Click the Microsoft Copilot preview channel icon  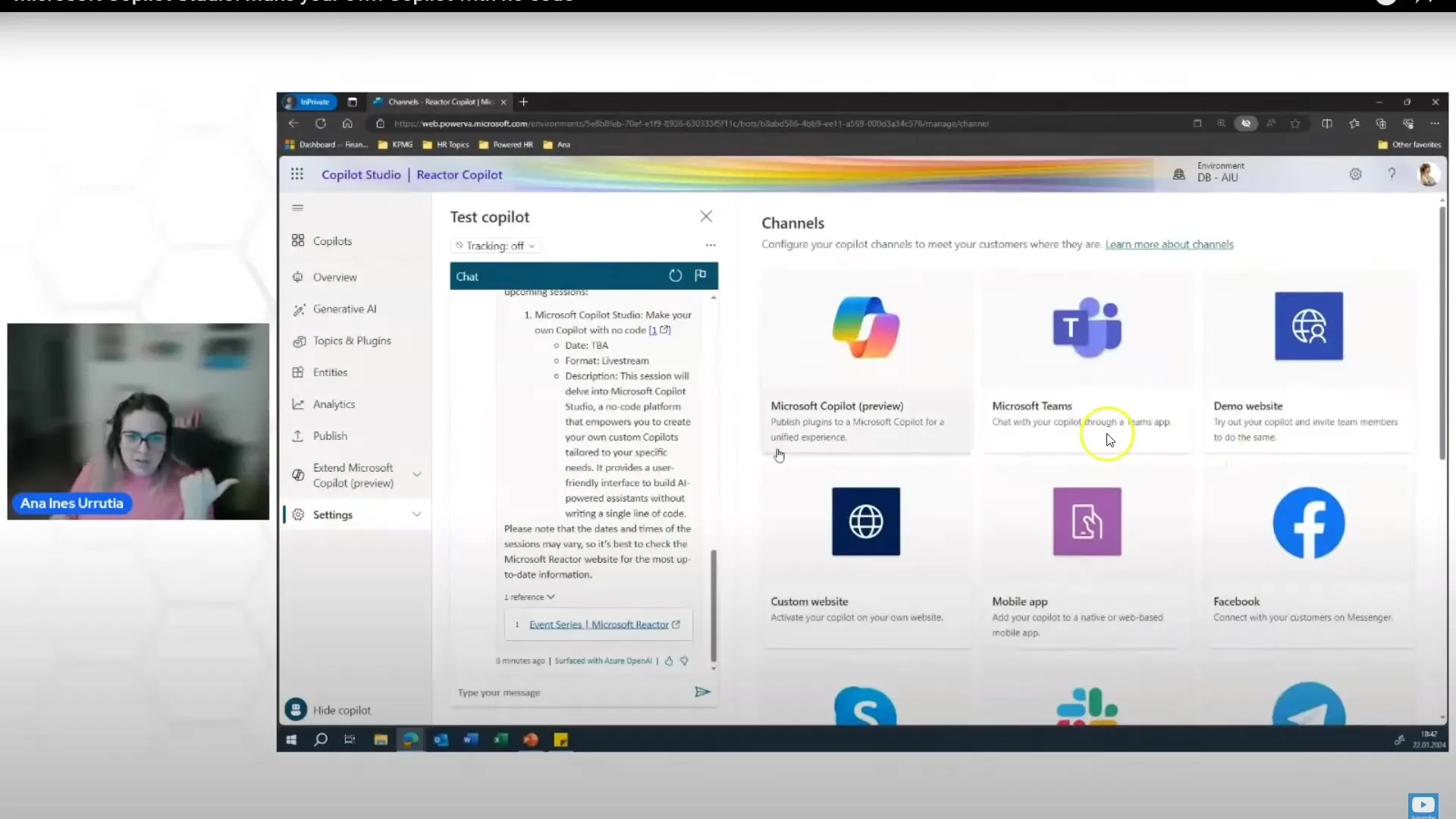(x=865, y=326)
